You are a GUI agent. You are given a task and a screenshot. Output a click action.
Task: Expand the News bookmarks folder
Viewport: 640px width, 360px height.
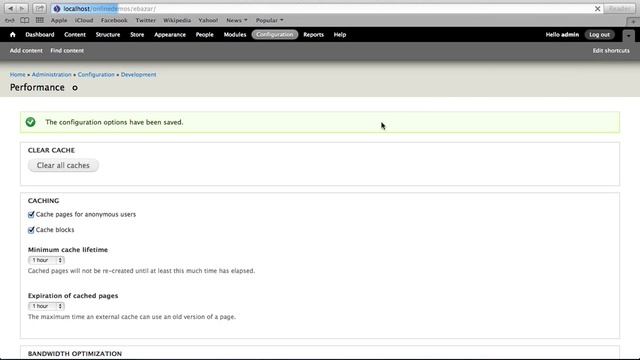(x=237, y=20)
